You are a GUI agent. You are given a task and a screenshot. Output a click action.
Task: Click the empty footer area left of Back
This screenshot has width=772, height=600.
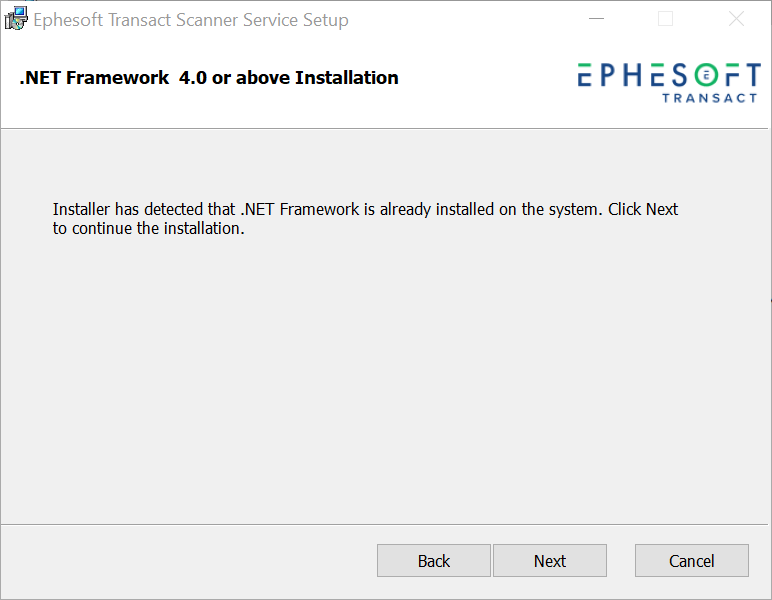(189, 561)
